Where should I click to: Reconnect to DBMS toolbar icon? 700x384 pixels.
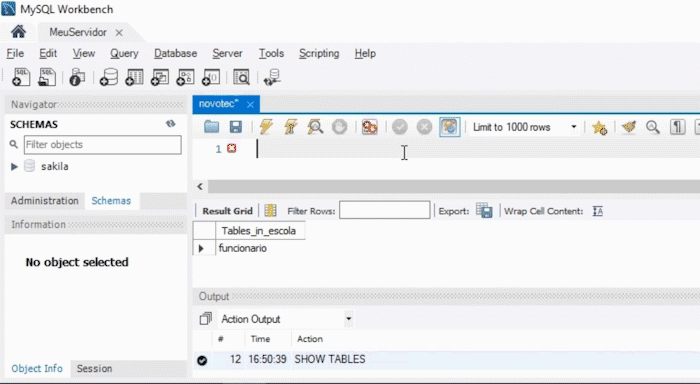[x=272, y=77]
